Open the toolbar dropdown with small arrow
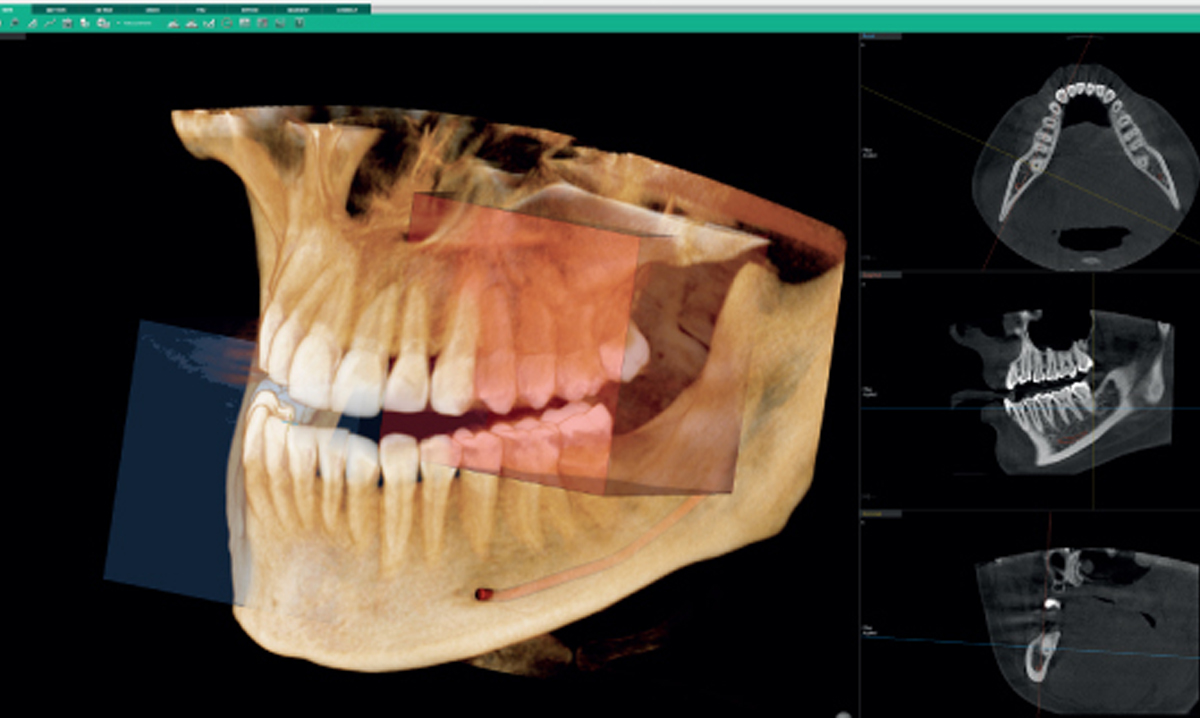 point(117,22)
